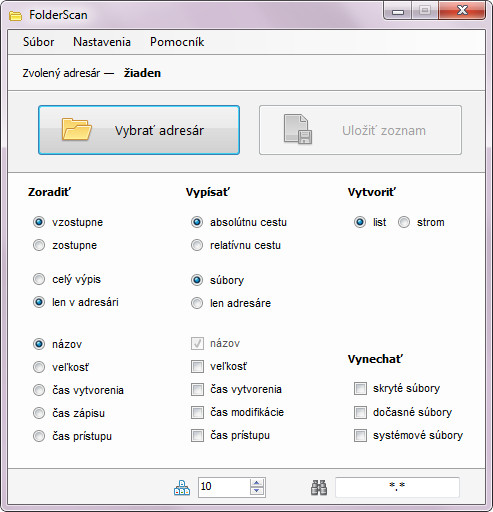Open the Súbor menu
Image resolution: width=493 pixels, height=512 pixels.
point(38,42)
